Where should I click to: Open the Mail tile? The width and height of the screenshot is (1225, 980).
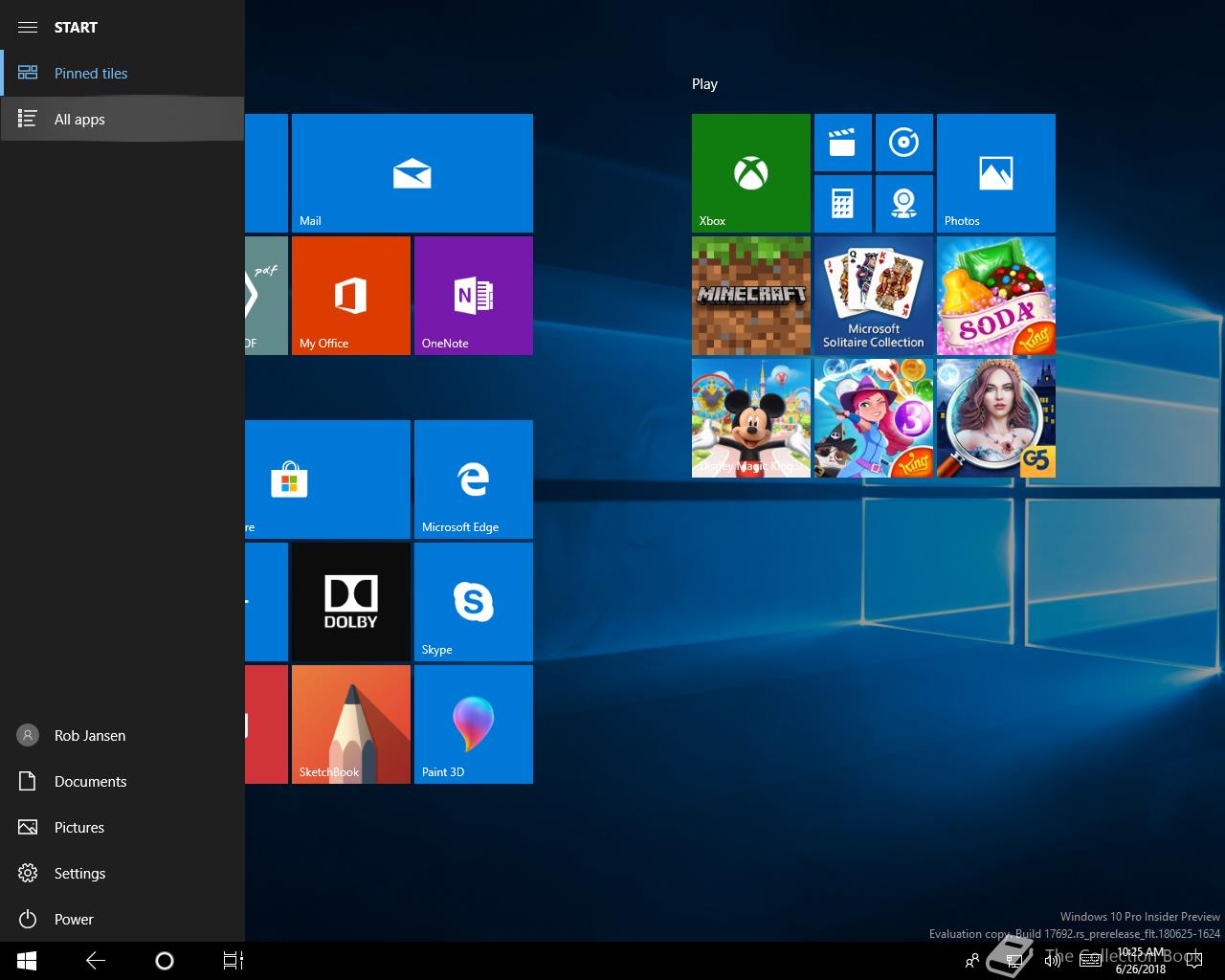click(412, 172)
